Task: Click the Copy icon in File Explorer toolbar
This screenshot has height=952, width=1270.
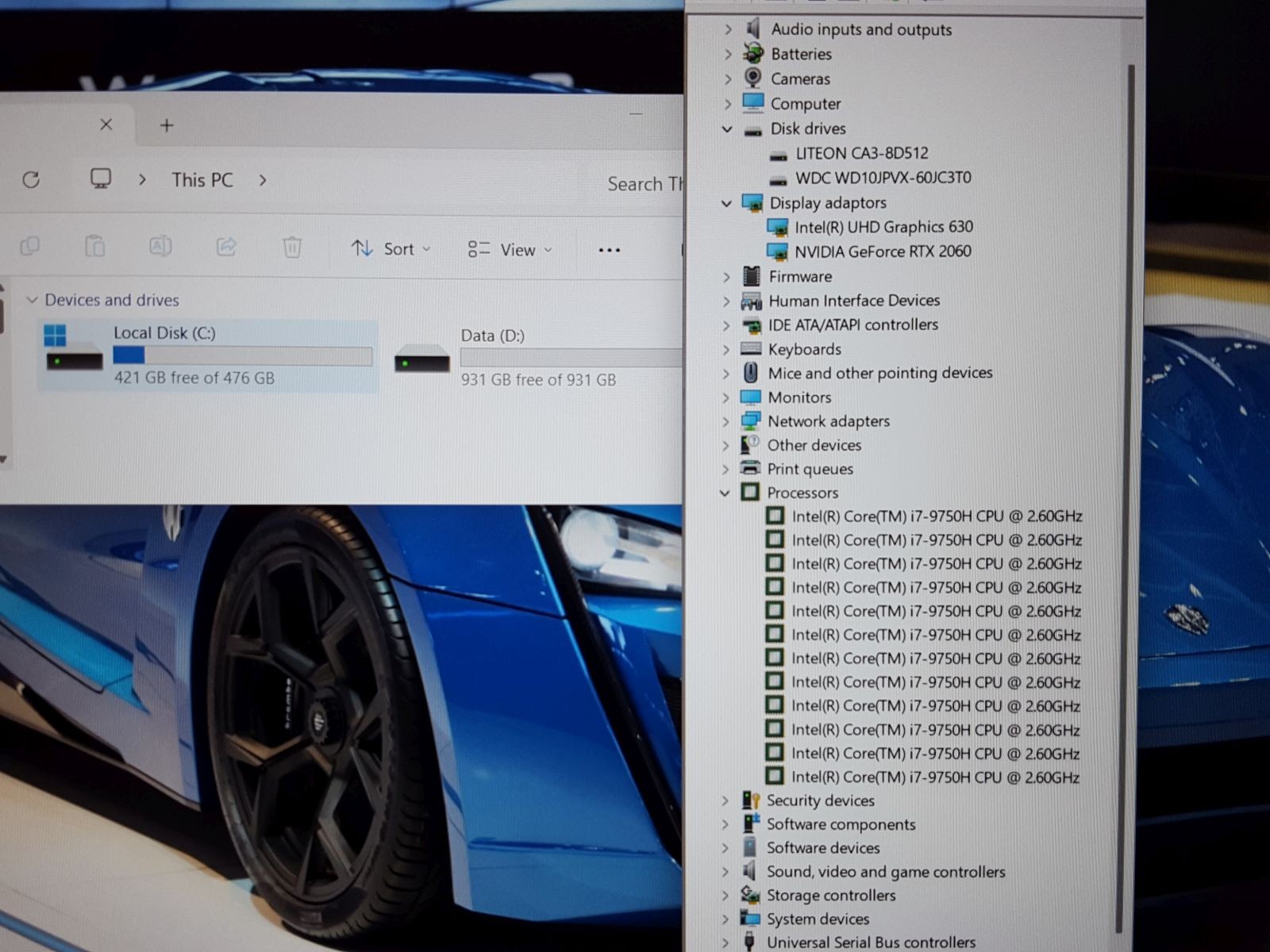Action: (x=30, y=247)
